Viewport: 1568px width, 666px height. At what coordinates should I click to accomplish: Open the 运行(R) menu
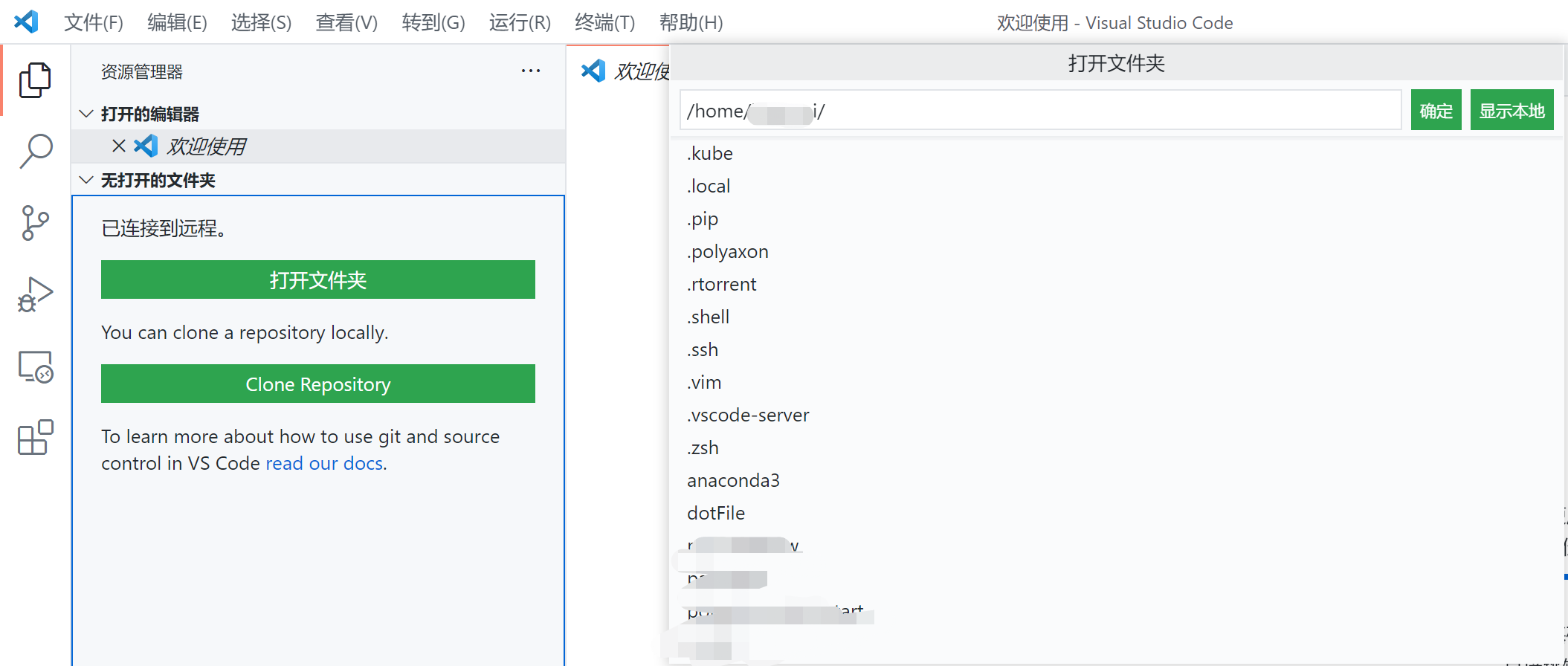click(520, 22)
